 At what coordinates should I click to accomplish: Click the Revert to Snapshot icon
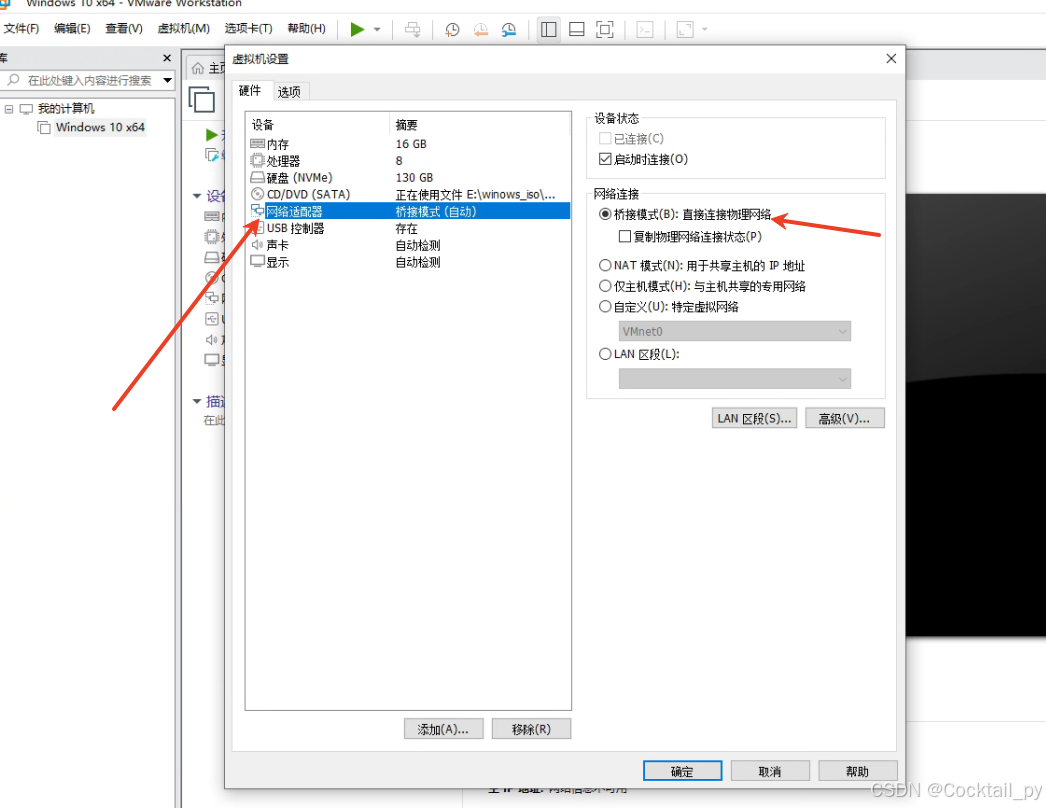pyautogui.click(x=480, y=29)
